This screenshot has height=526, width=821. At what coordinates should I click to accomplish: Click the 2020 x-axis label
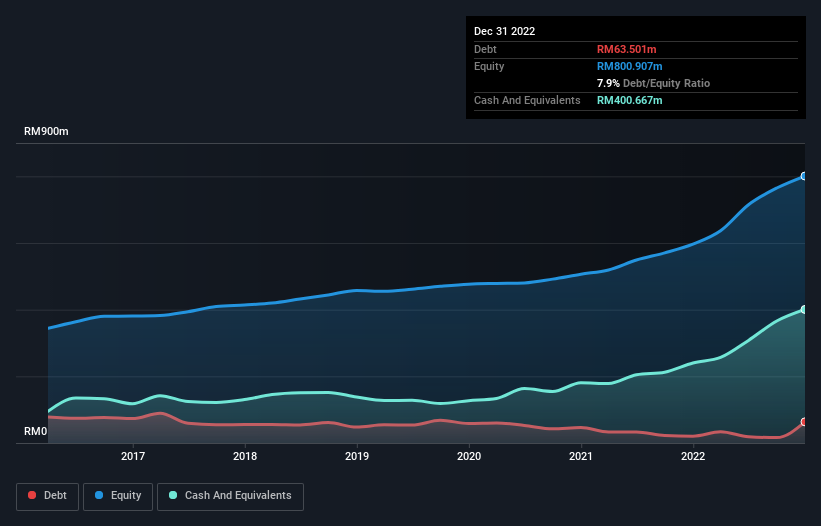click(469, 456)
